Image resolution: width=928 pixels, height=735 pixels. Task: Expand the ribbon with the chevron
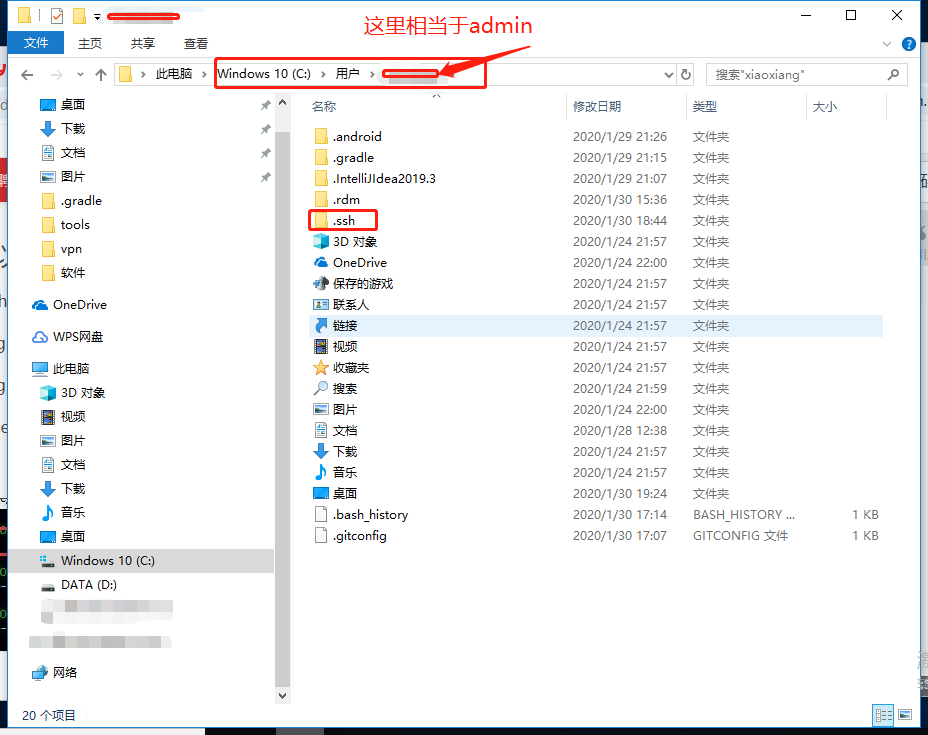pos(887,44)
